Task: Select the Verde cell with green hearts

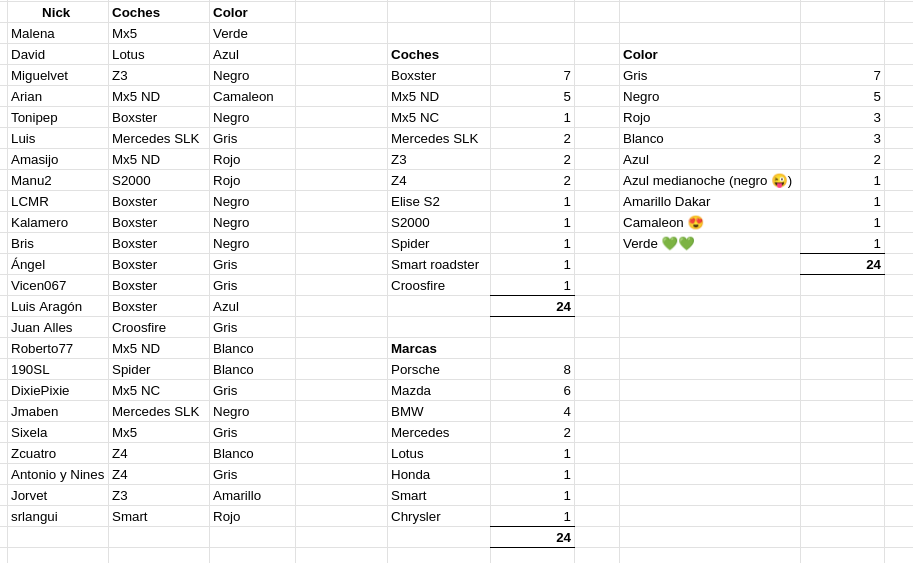Action: [710, 243]
